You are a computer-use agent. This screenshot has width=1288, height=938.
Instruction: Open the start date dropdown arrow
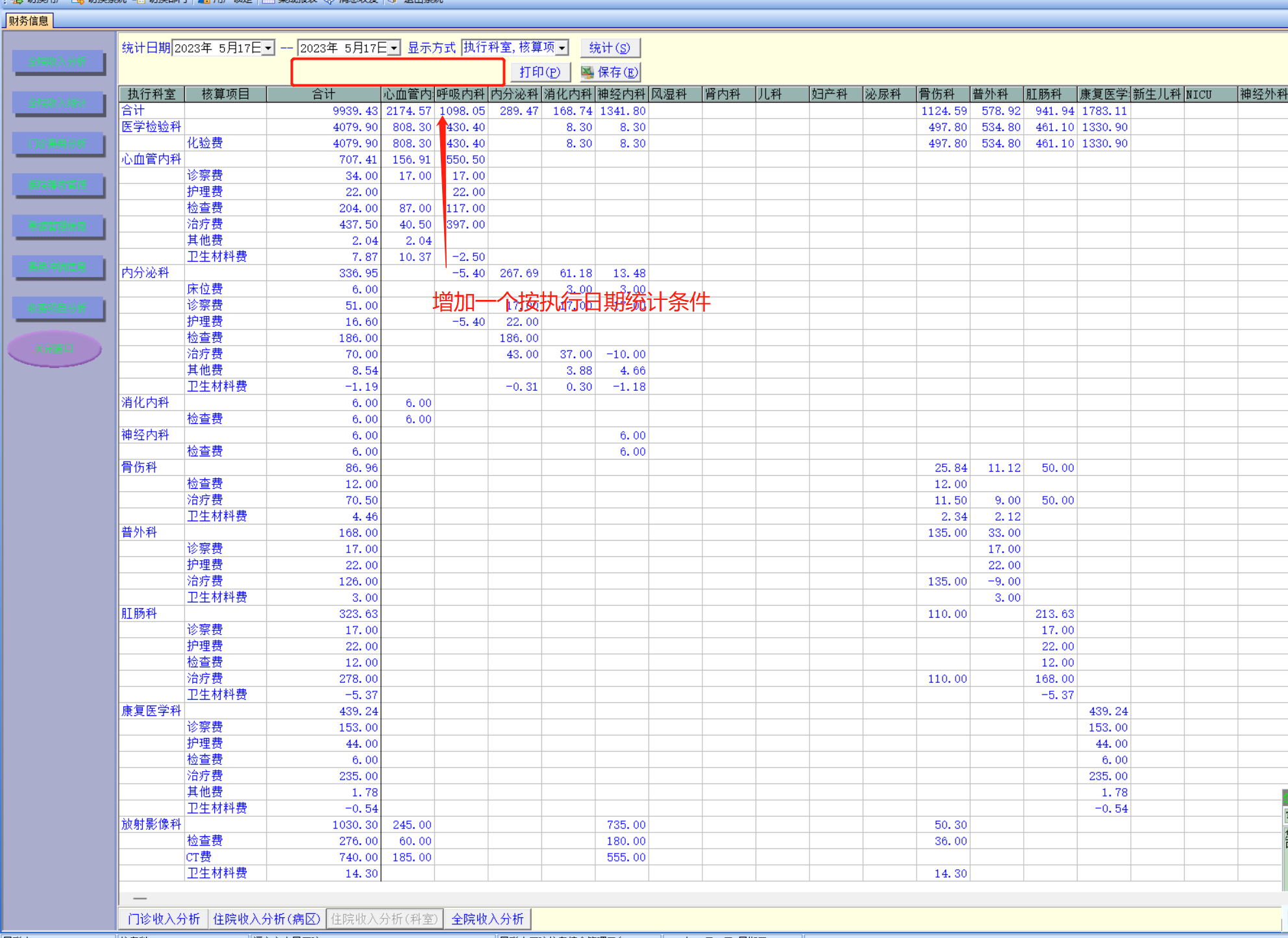click(x=268, y=48)
